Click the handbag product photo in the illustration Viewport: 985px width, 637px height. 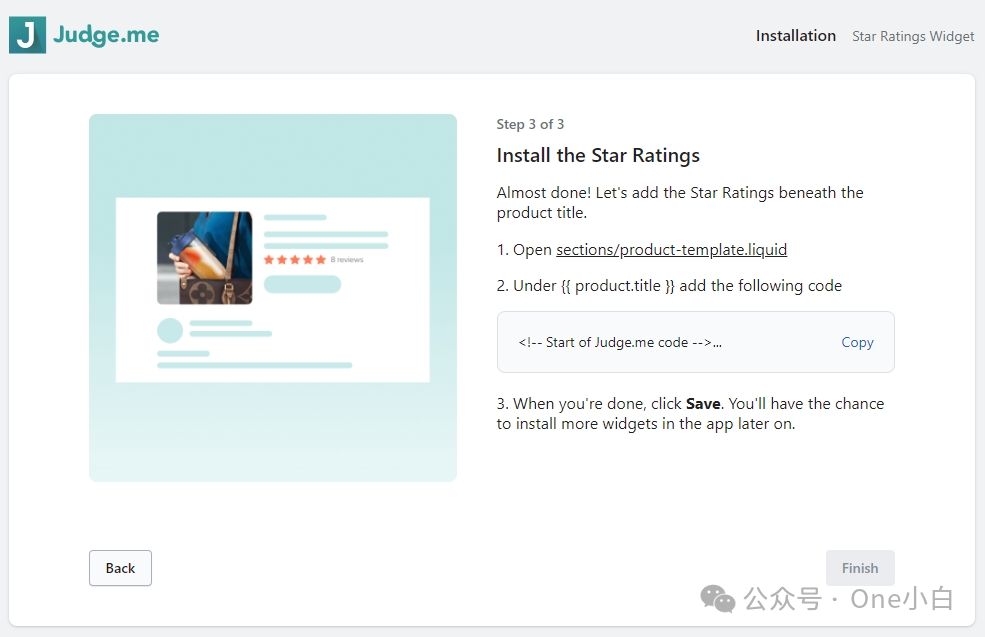point(205,258)
